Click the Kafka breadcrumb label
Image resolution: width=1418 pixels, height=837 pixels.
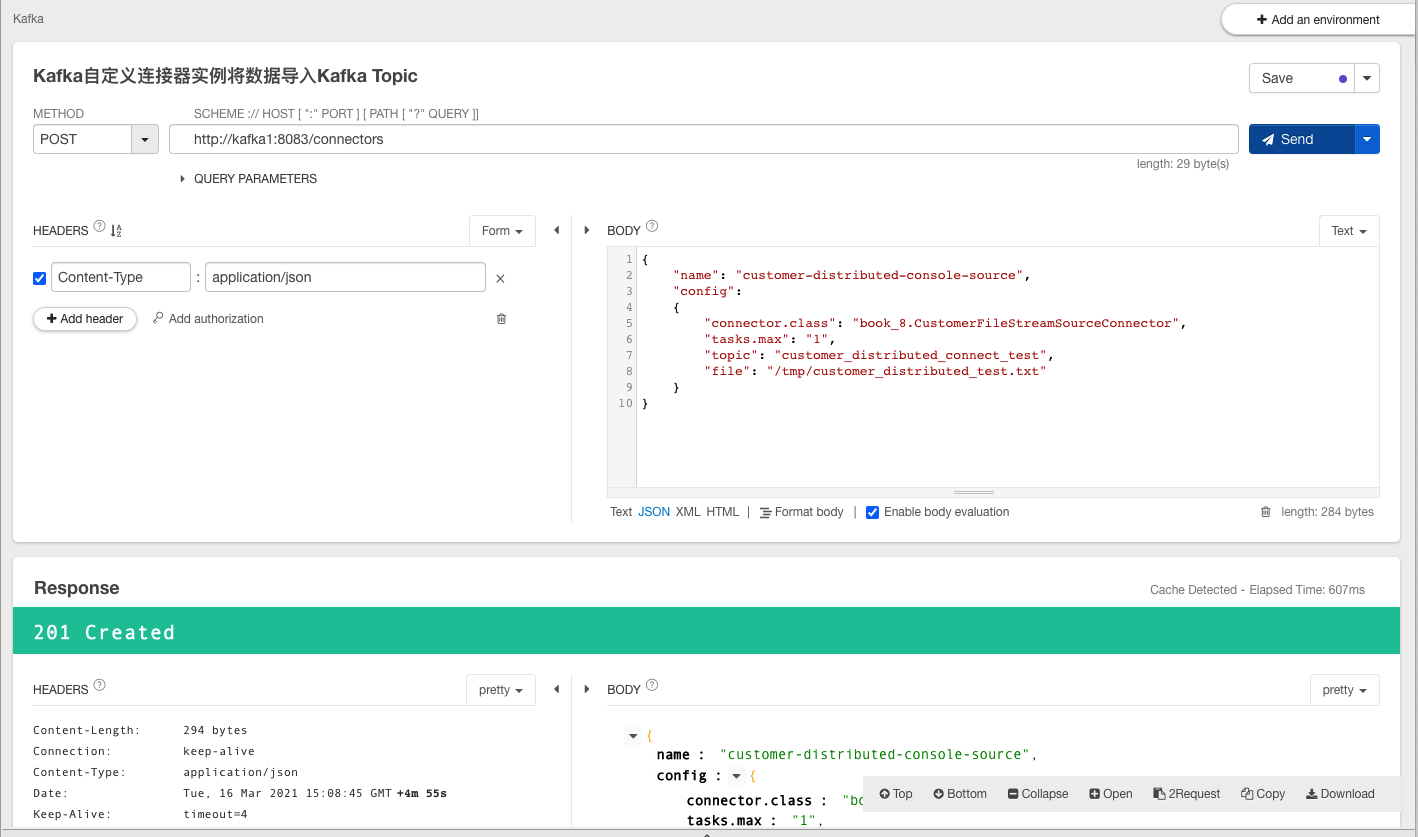click(x=28, y=19)
